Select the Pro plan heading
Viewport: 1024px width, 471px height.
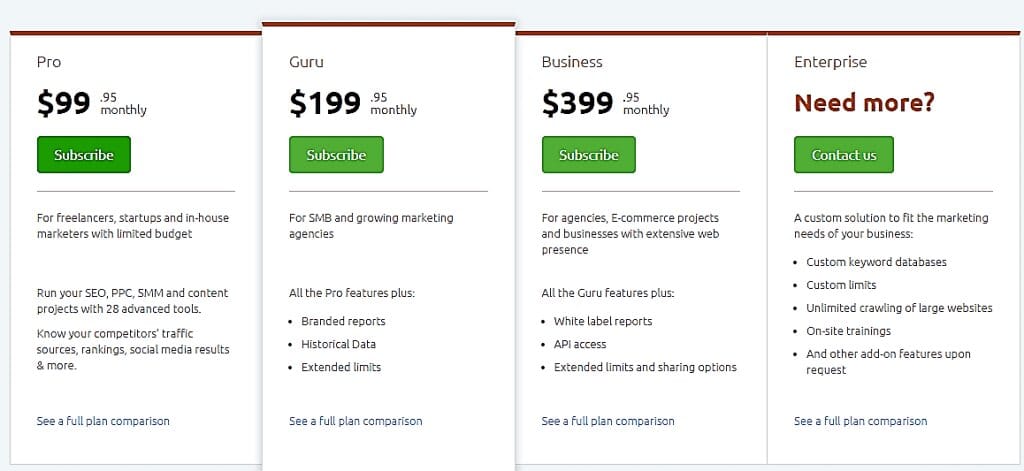pyautogui.click(x=49, y=62)
